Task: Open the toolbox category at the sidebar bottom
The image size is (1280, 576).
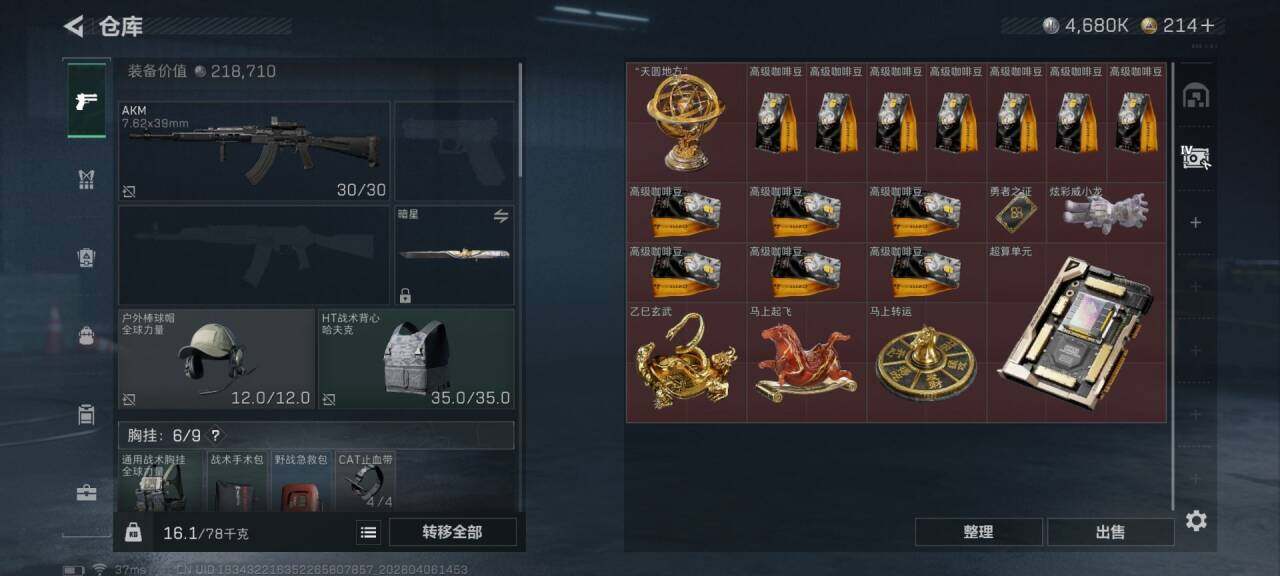Action: tap(86, 492)
